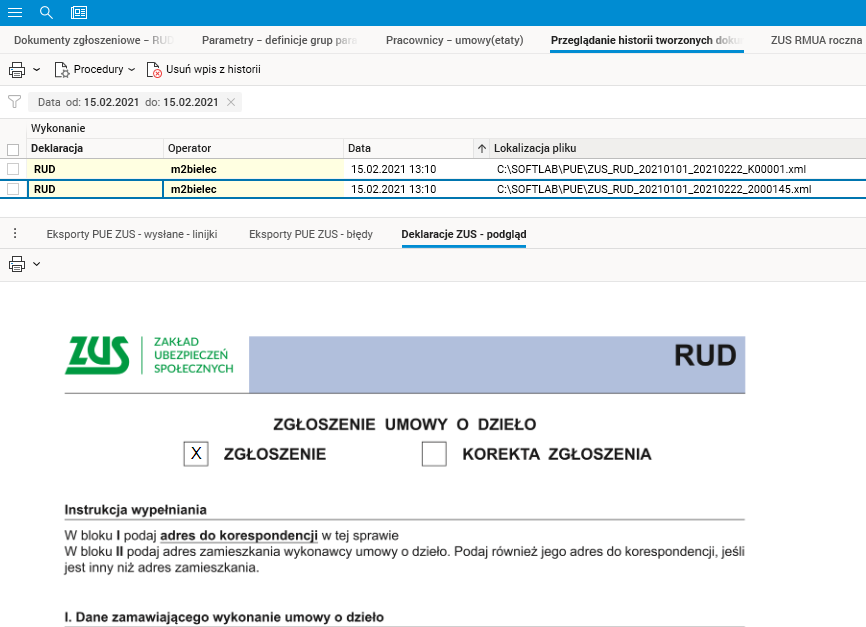Viewport: 866px width, 627px height.
Task: Click path ZUS_RUD_20210101_20210222_2000145.xml
Action: coord(654,189)
